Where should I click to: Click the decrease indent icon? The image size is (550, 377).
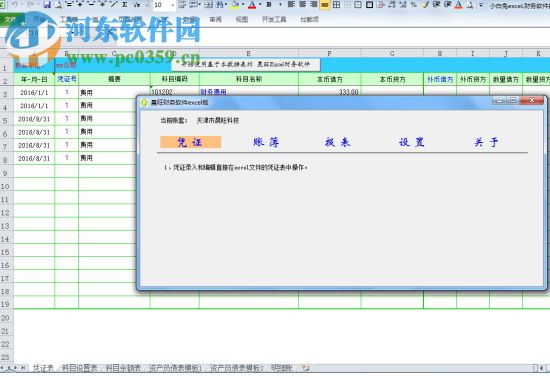point(436,5)
